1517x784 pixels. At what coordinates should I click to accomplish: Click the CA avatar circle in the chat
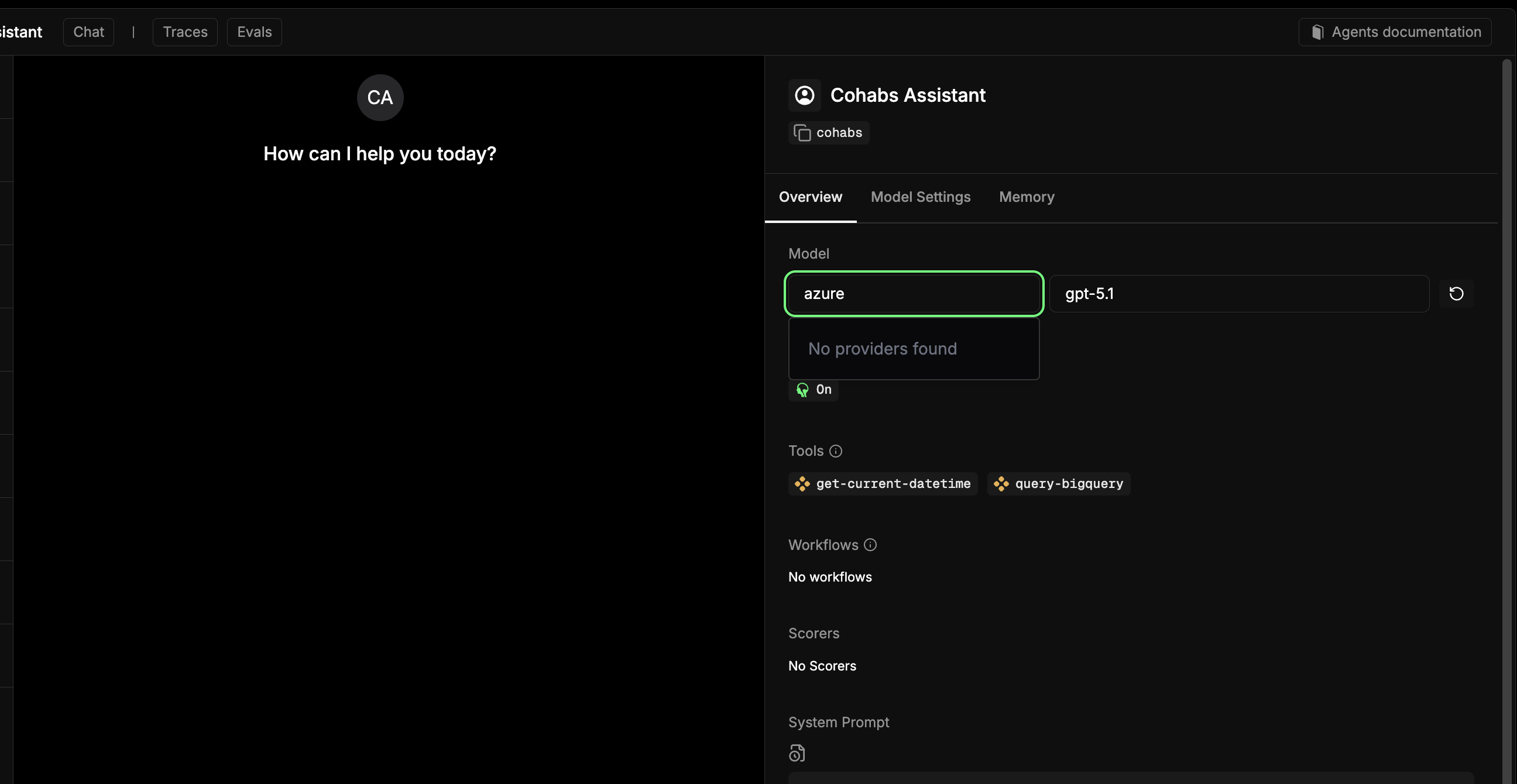click(380, 98)
